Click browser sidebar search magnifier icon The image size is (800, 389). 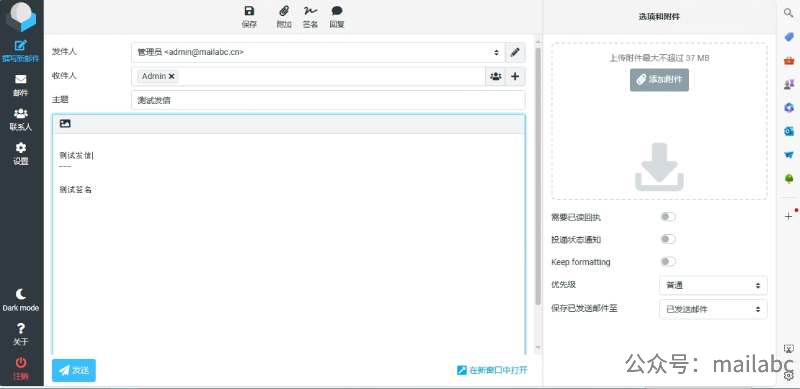click(789, 13)
